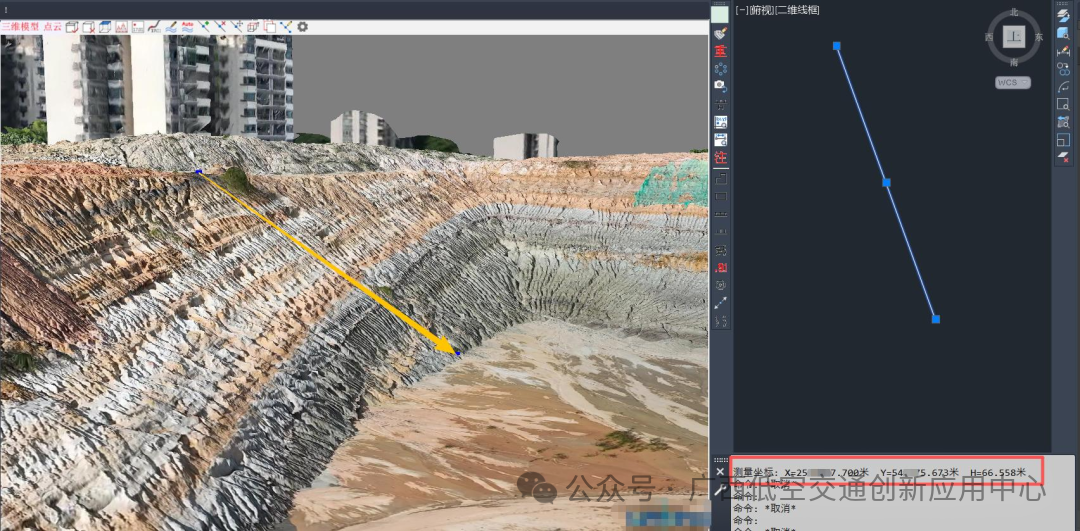Open the 点云 menu

[x=52, y=27]
